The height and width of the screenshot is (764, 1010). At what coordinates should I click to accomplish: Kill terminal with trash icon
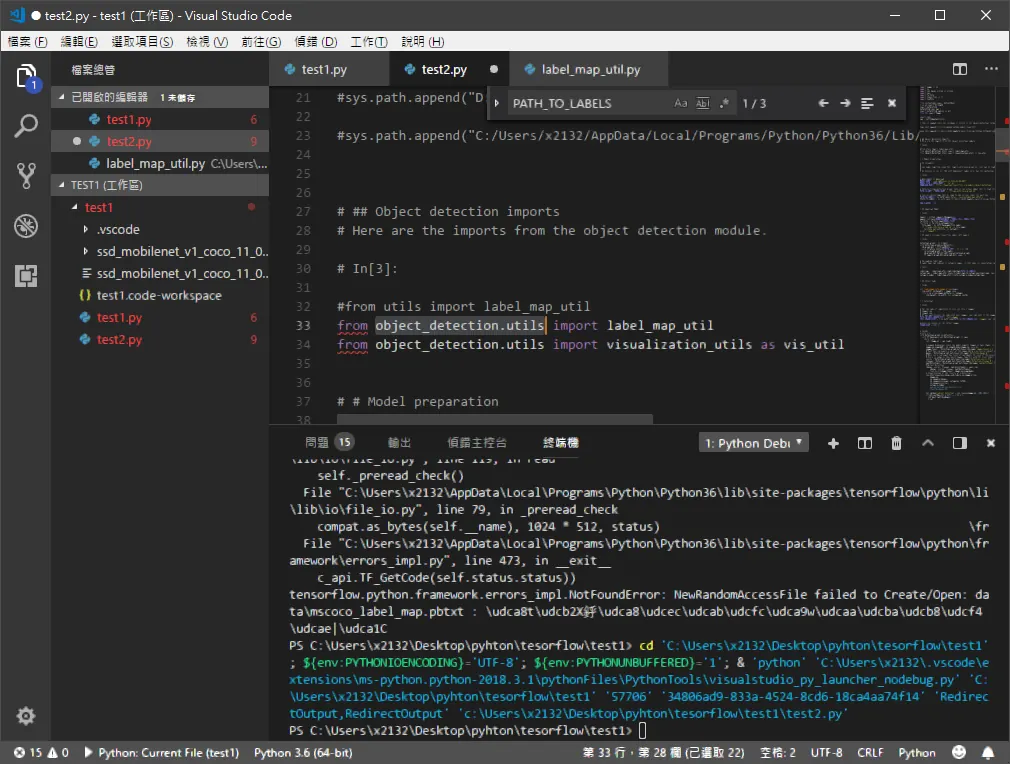pyautogui.click(x=896, y=443)
